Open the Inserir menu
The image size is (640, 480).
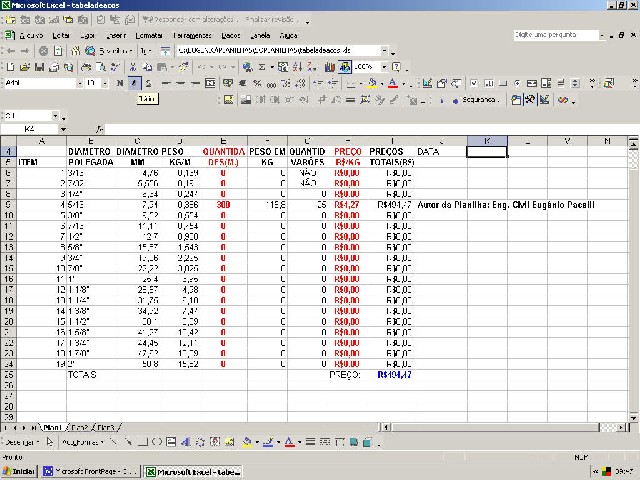pos(116,36)
